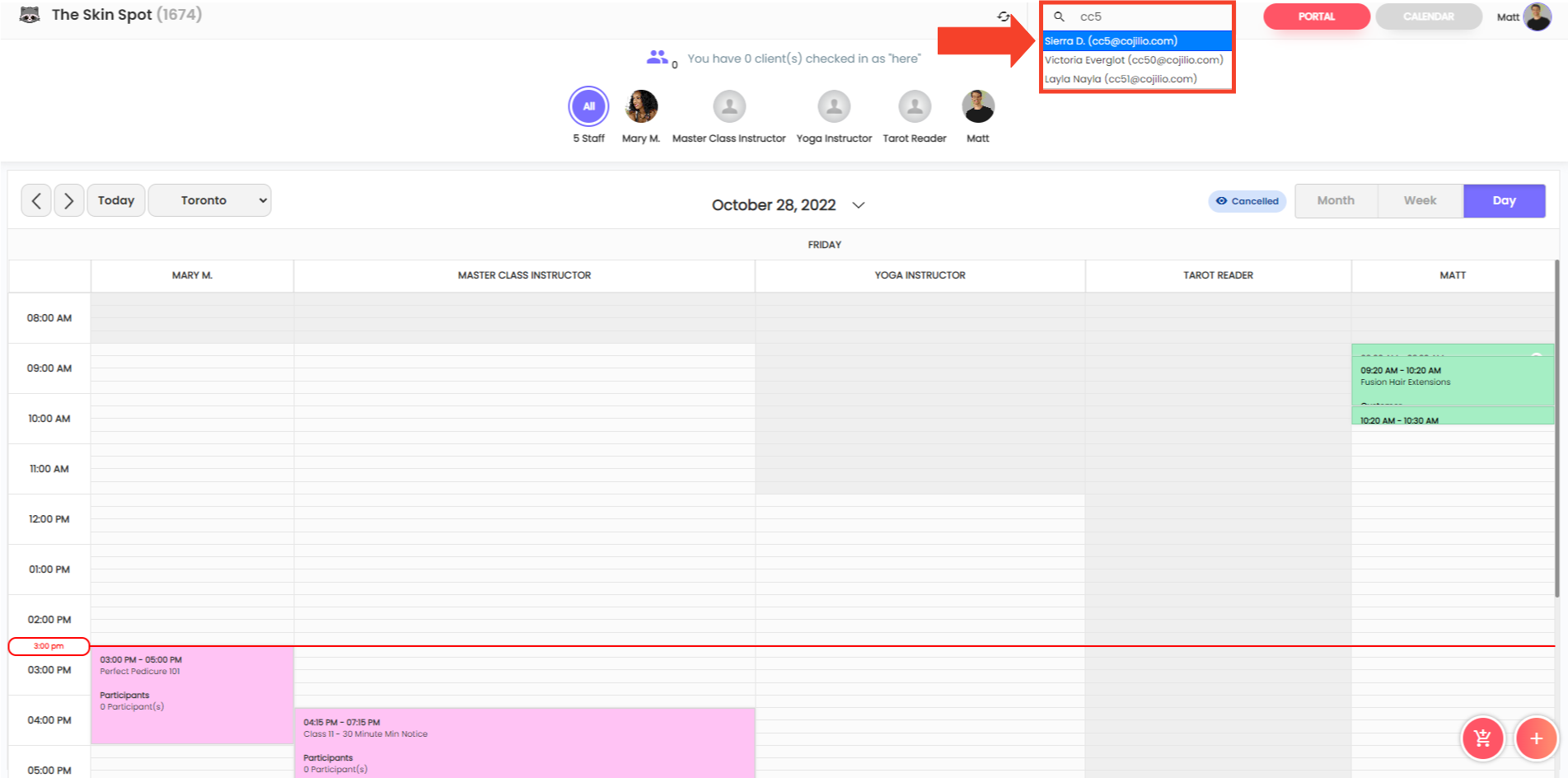The image size is (1568, 778).
Task: Go to next day arrow
Action: tap(69, 200)
